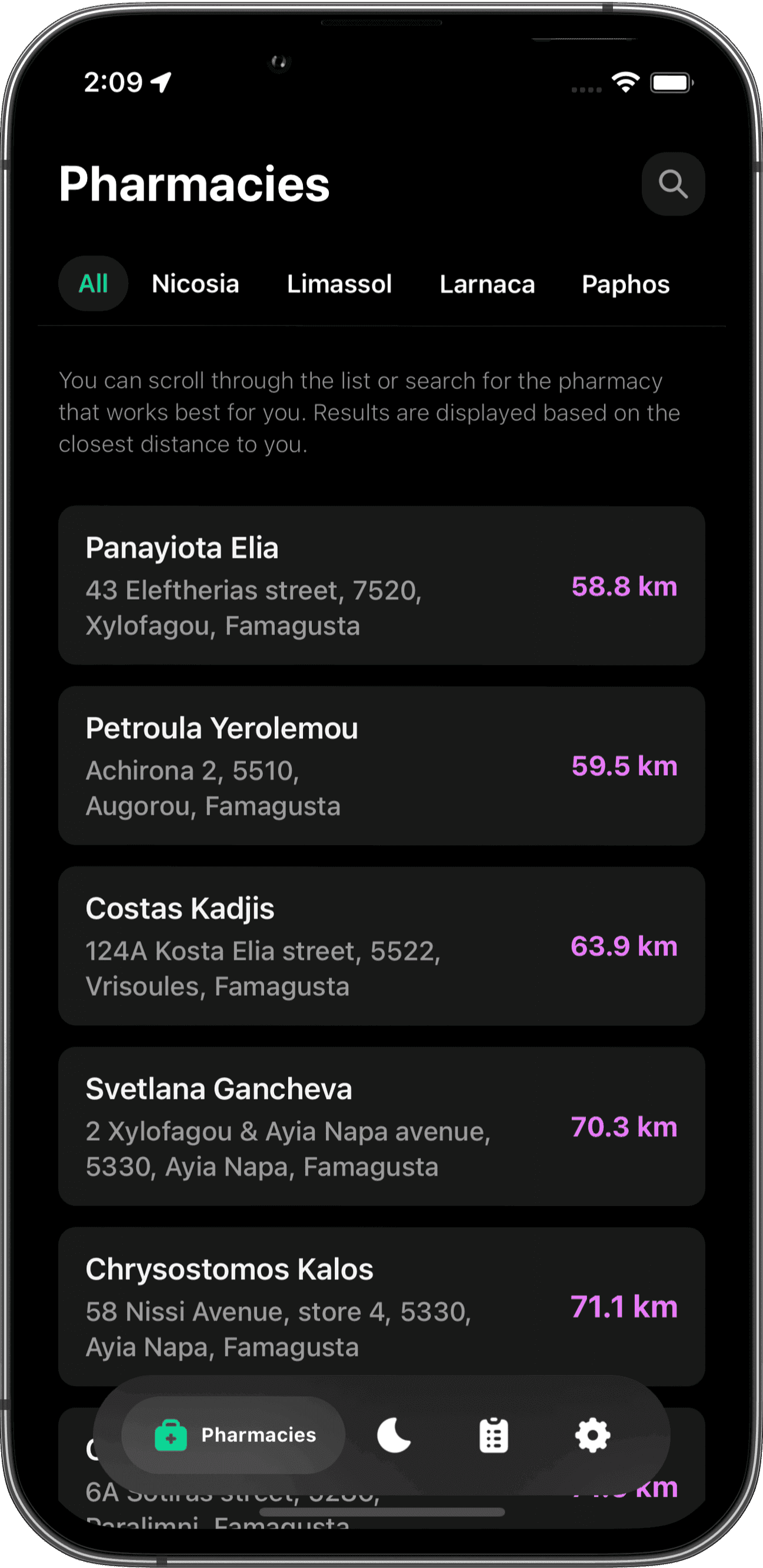Choose the Paphos city filter
Image resolution: width=763 pixels, height=1568 pixels.
coord(625,284)
